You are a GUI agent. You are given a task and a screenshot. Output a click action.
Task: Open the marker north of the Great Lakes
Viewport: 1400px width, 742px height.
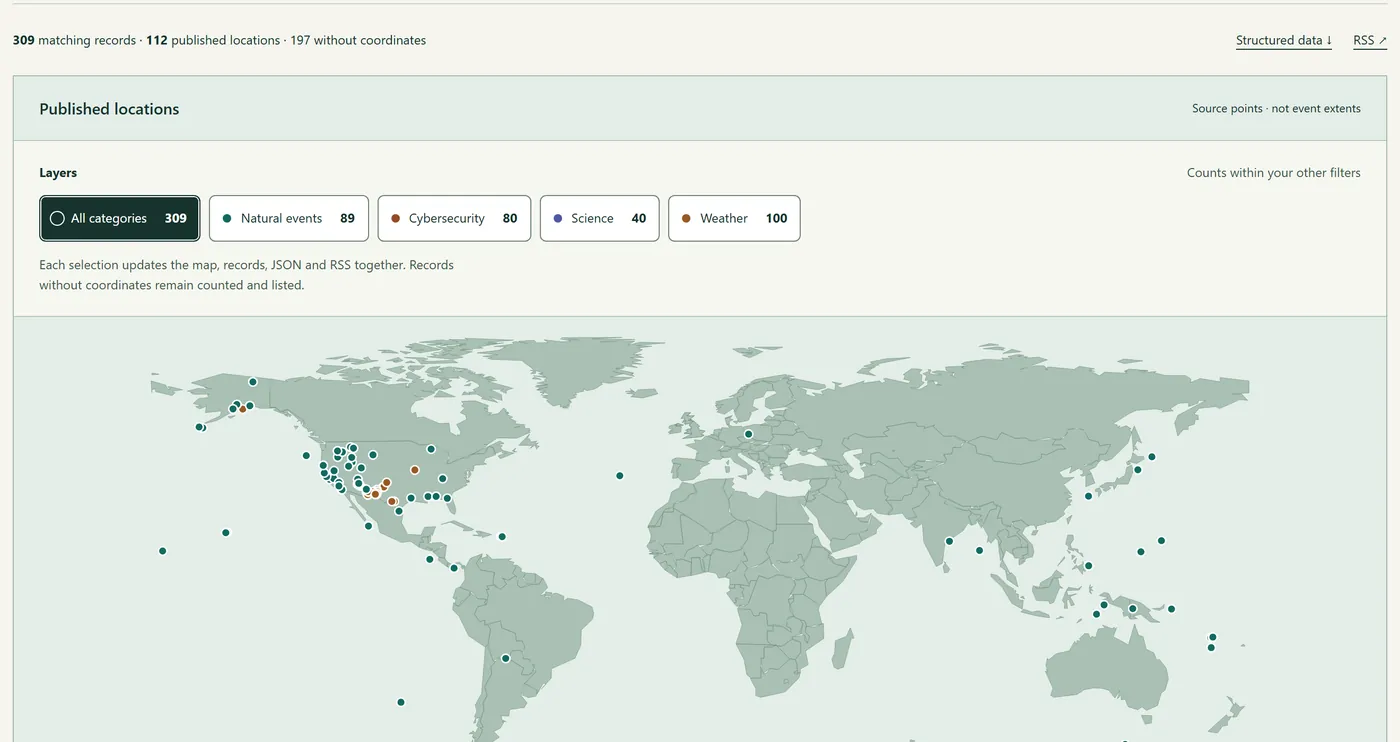click(431, 449)
